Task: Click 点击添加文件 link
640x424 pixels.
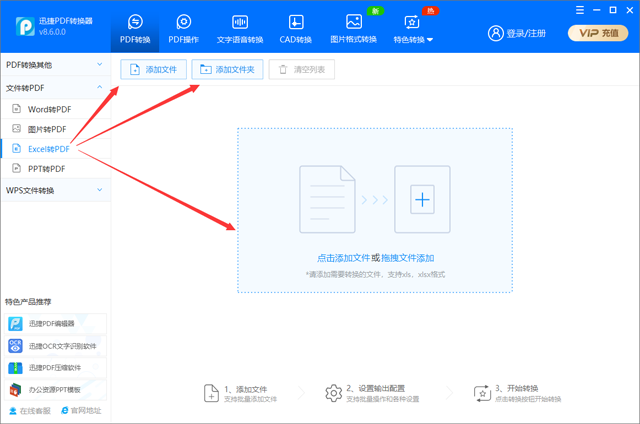Action: [343, 258]
